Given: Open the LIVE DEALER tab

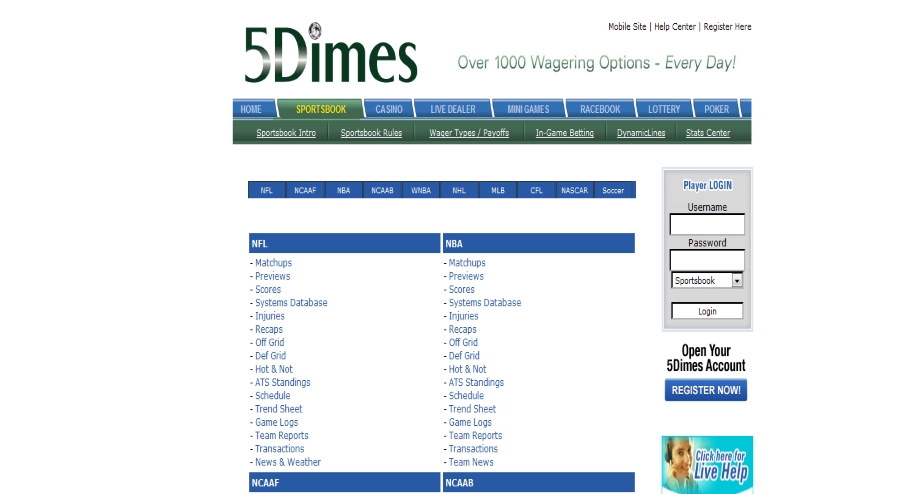Looking at the screenshot, I should coord(453,109).
